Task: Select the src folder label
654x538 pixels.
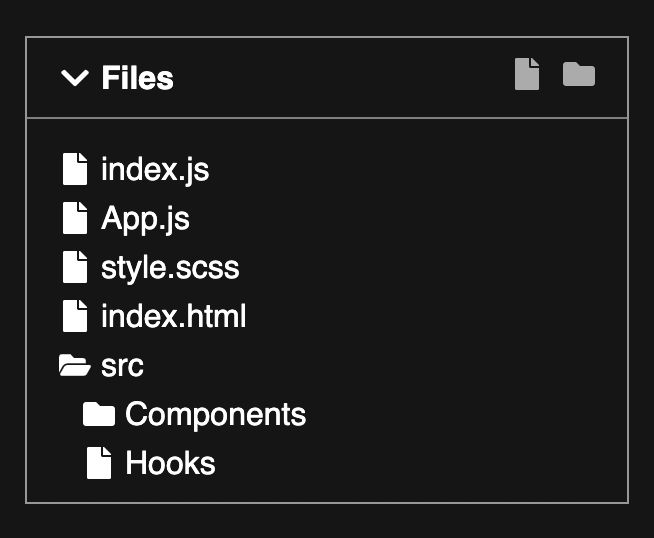Action: point(122,367)
